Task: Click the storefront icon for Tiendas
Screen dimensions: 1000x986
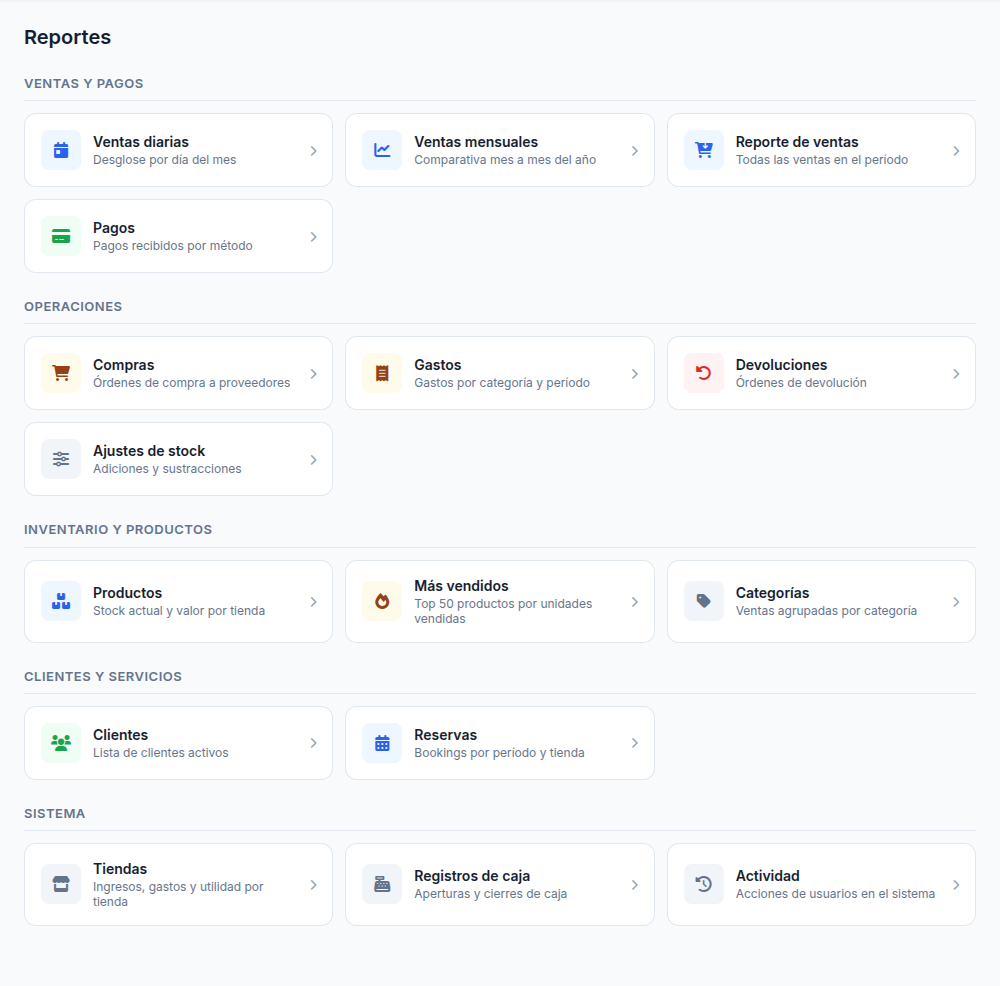Action: pyautogui.click(x=61, y=885)
